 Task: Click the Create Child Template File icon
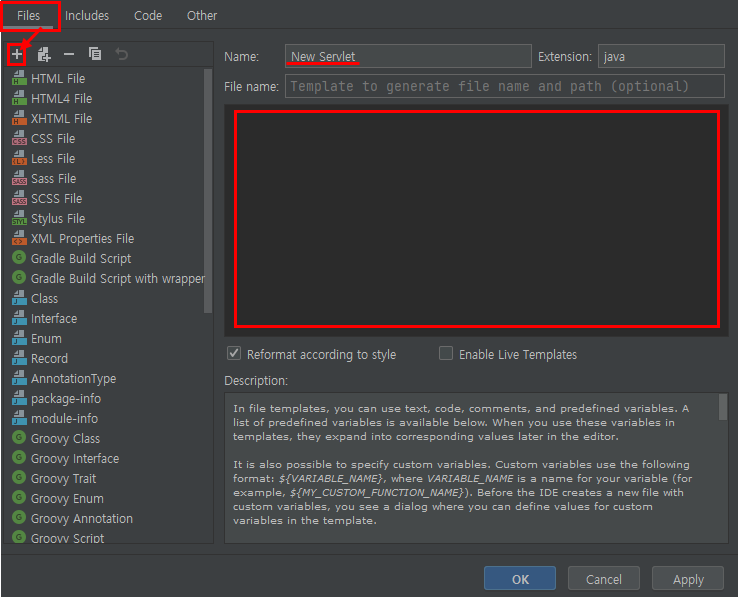(44, 55)
